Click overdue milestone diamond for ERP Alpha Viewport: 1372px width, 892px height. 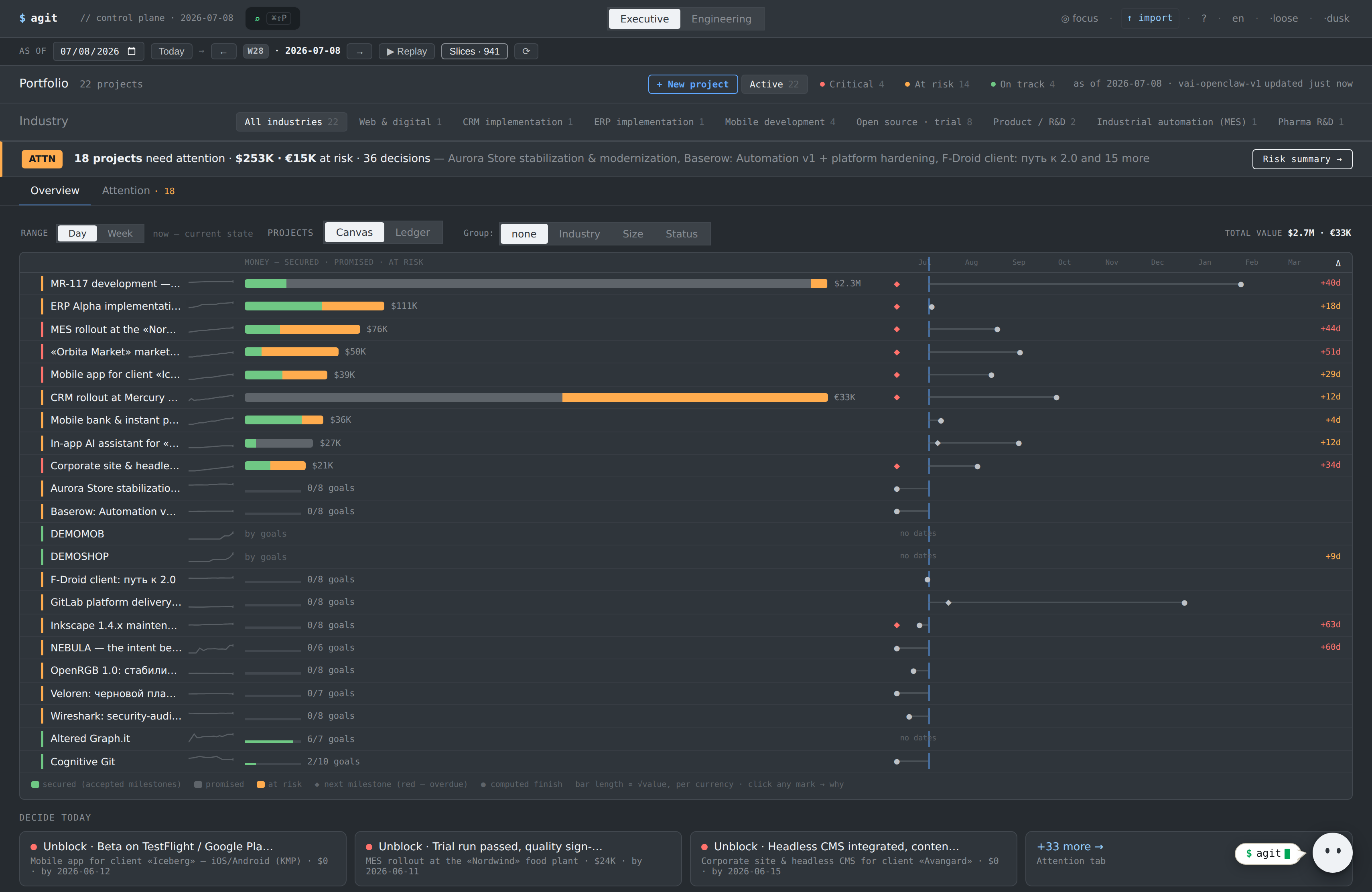point(896,306)
